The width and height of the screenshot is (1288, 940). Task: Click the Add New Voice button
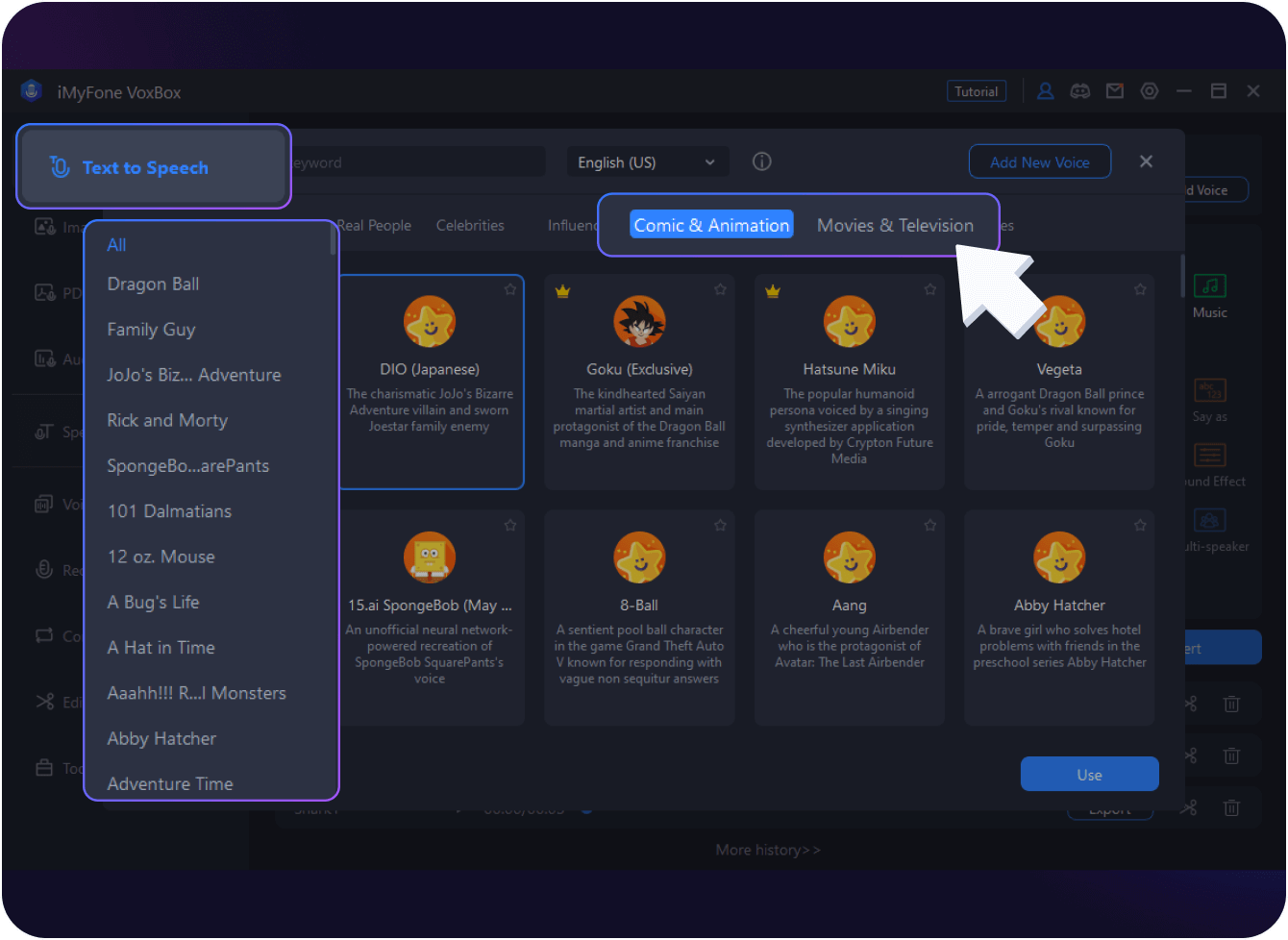pyautogui.click(x=1040, y=161)
